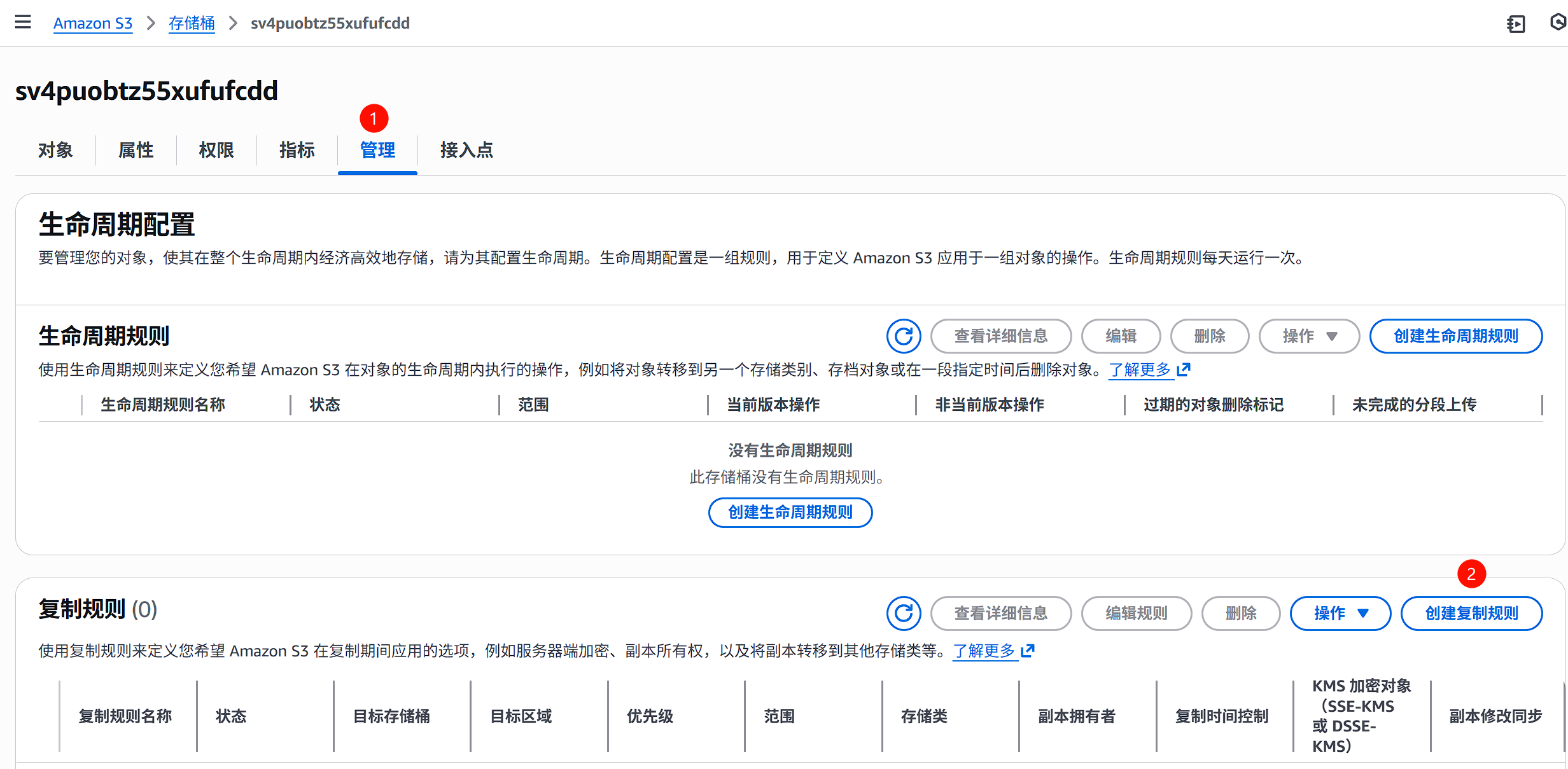Refresh the replication rules list

pyautogui.click(x=903, y=613)
